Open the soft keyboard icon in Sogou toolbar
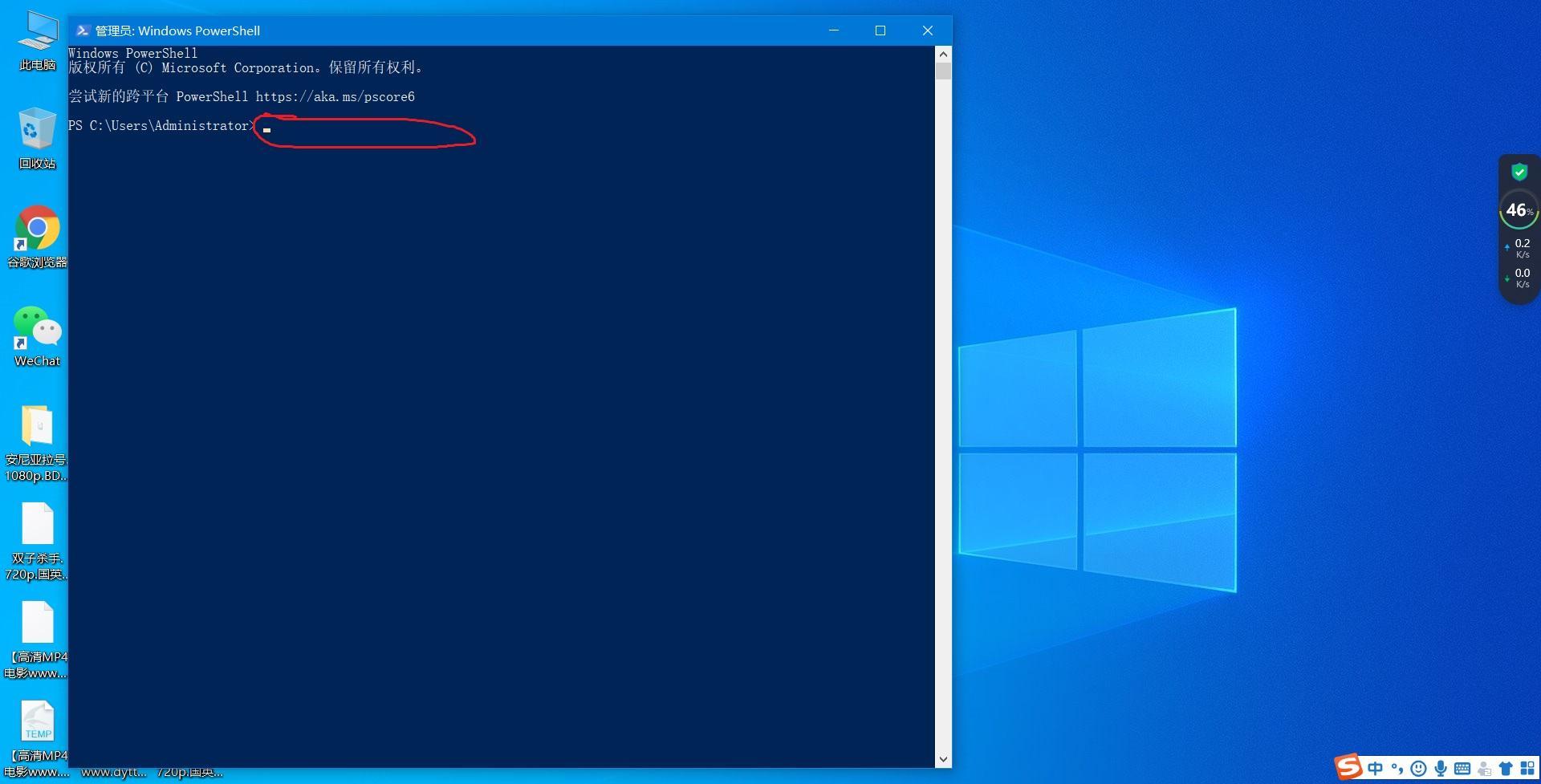 pos(1462,769)
